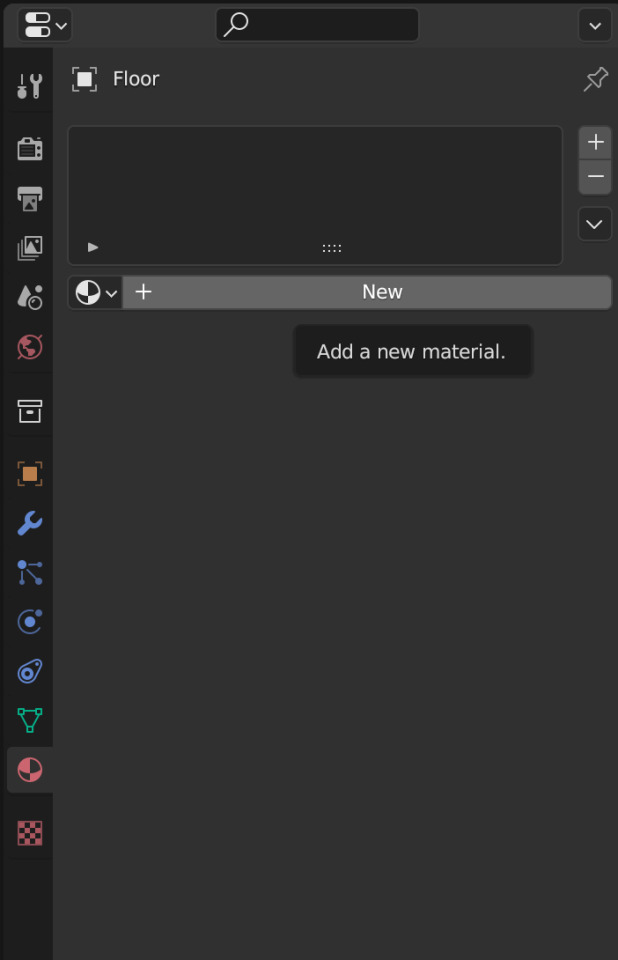Browse materials with the sphere dropdown
618x960 pixels.
pyautogui.click(x=96, y=293)
